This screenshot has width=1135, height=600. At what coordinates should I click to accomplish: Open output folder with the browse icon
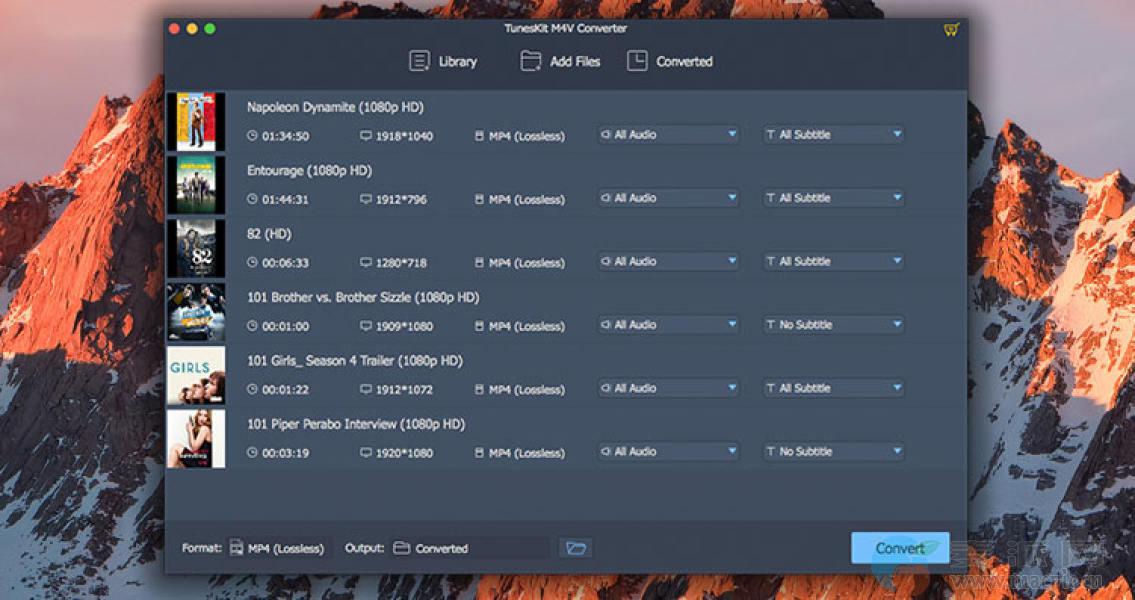click(575, 548)
